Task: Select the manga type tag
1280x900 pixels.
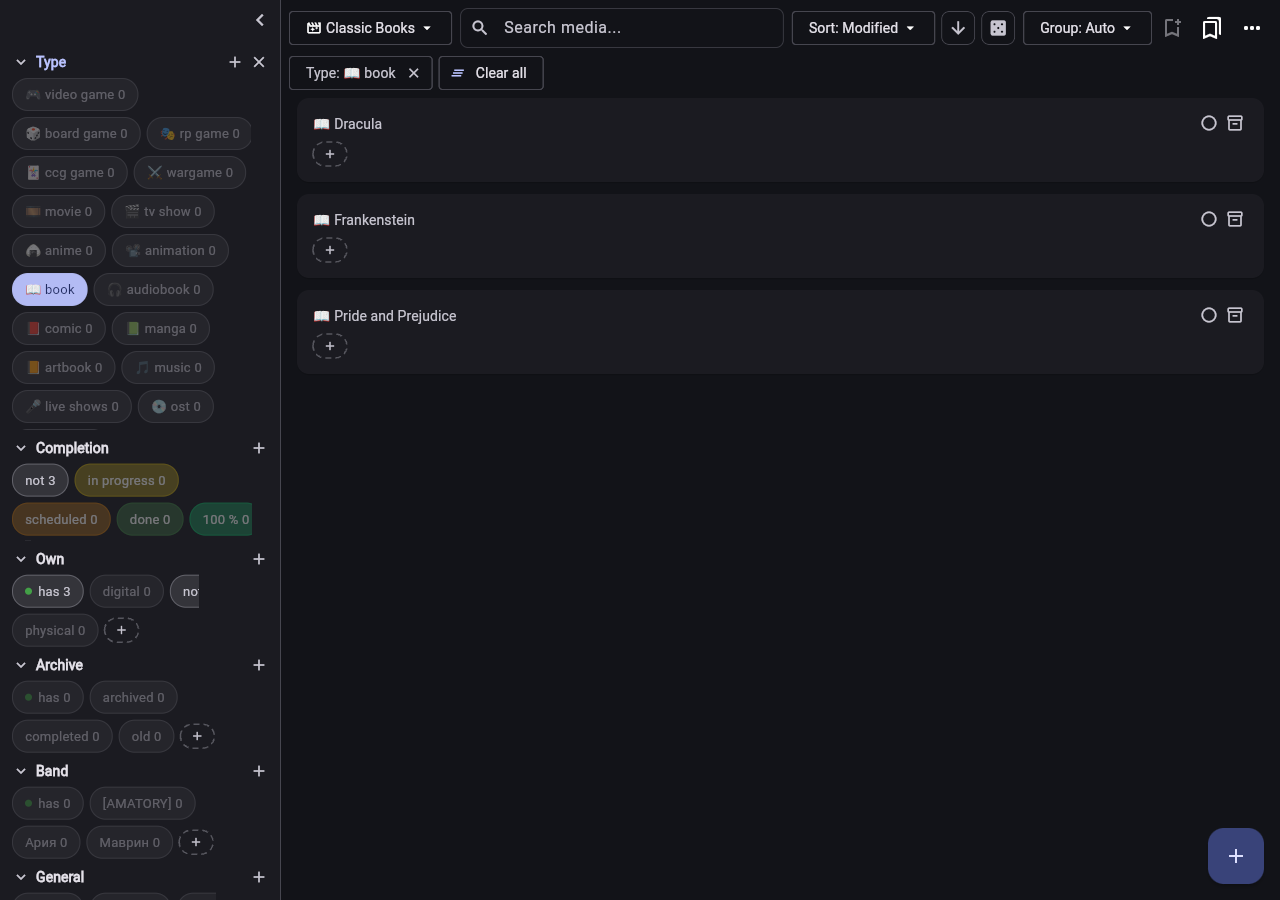Action: tap(161, 328)
